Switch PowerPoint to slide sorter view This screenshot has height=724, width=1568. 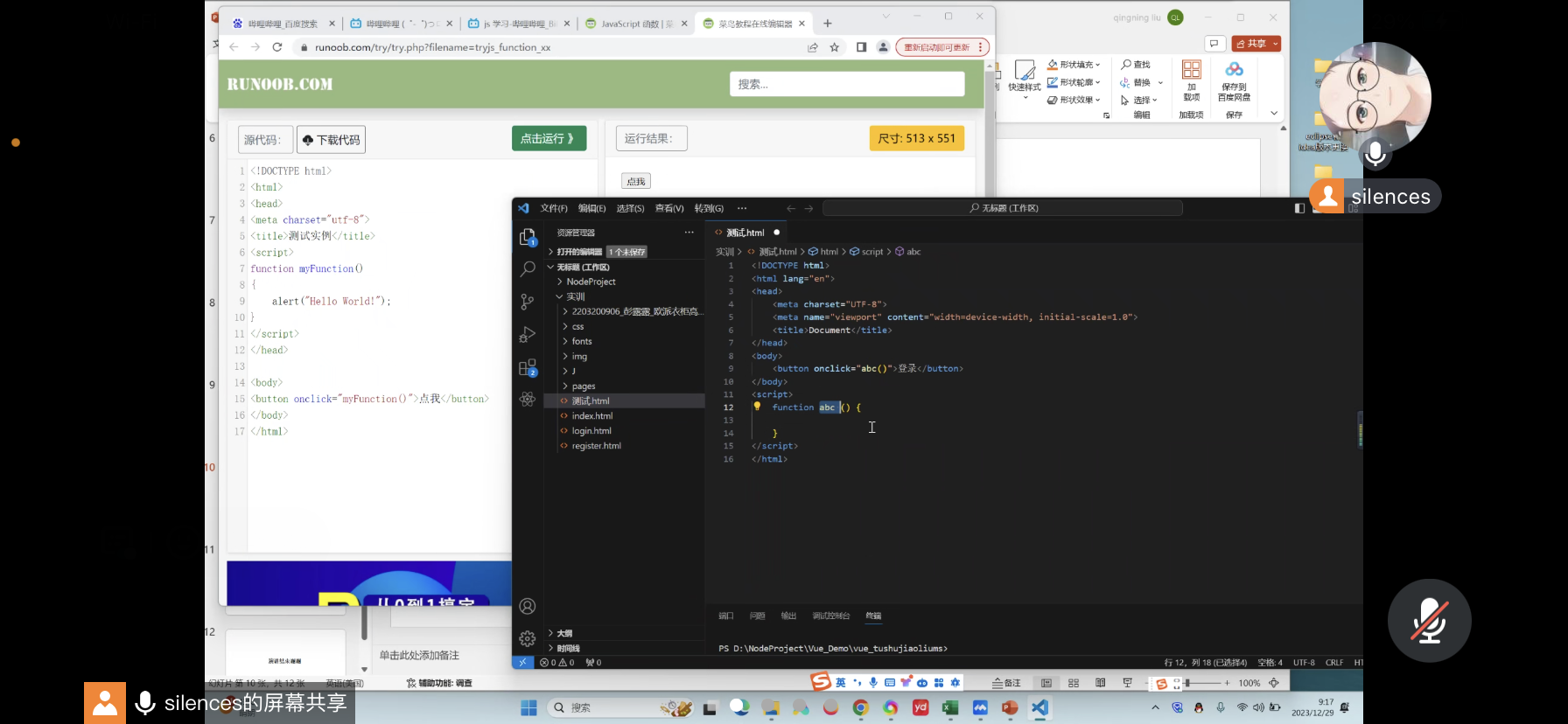(1074, 683)
